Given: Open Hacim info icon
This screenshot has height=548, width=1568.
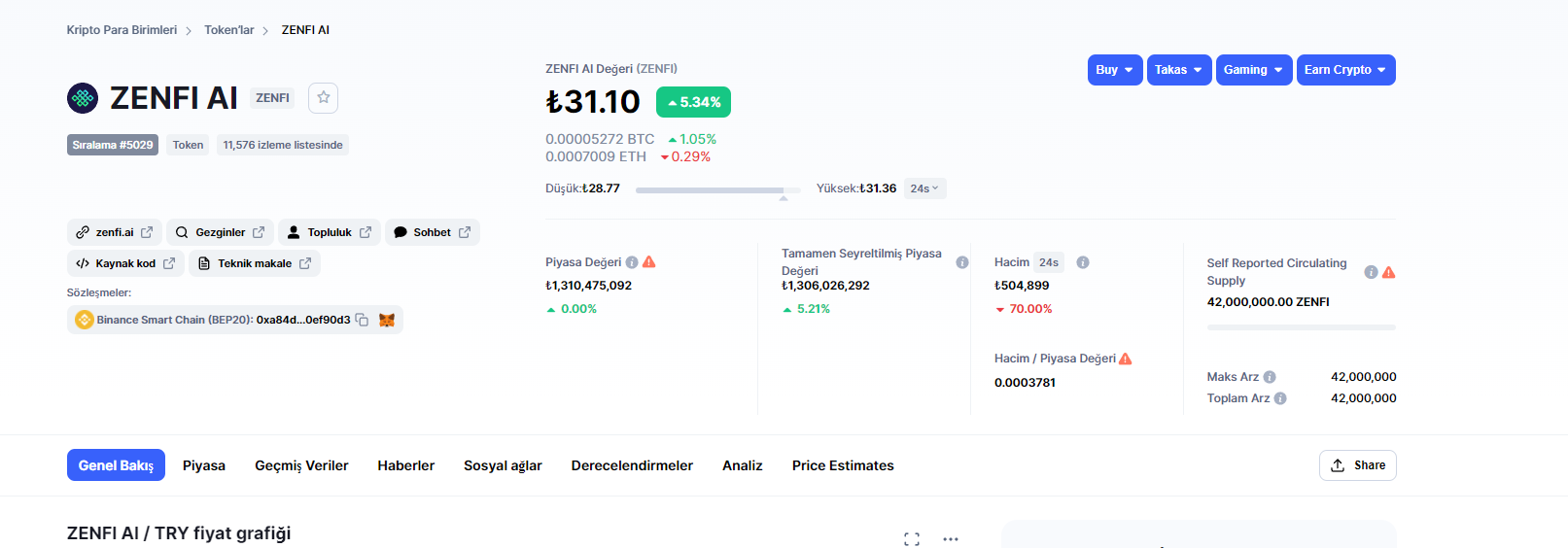Looking at the screenshot, I should coord(1083,262).
